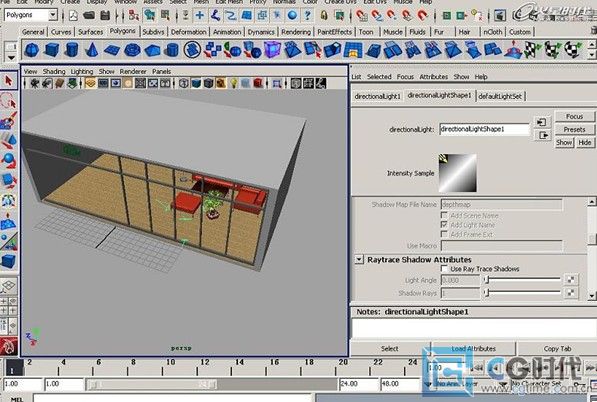Screen dimensions: 597x402
Task: Open the shelf options arrow menu
Action: [x=11, y=58]
